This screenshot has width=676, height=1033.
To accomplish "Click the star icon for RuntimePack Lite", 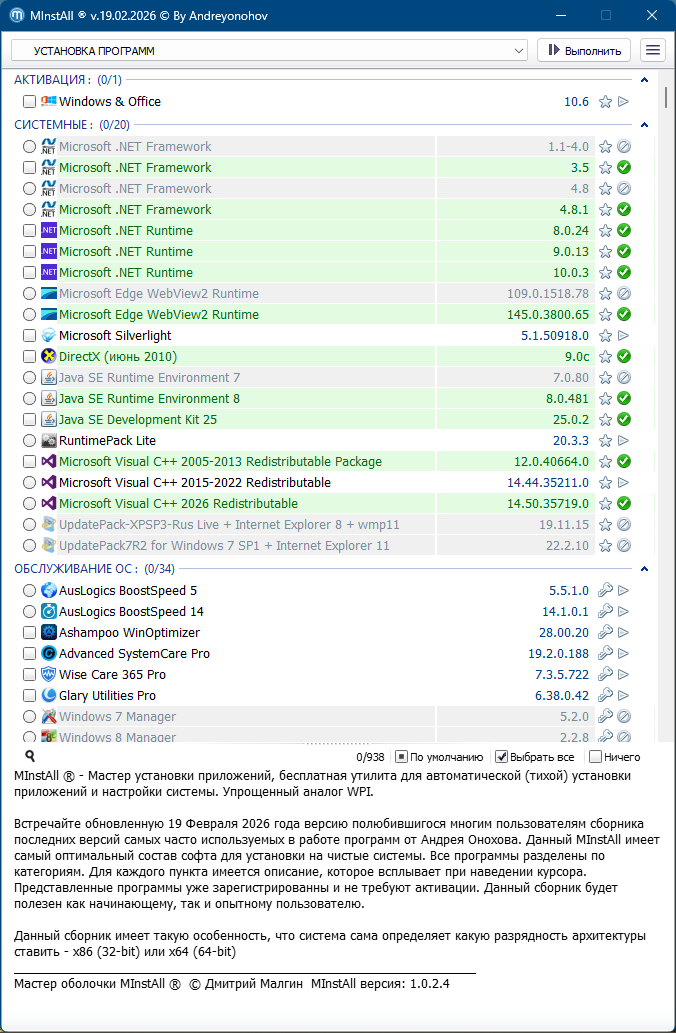I will [605, 441].
